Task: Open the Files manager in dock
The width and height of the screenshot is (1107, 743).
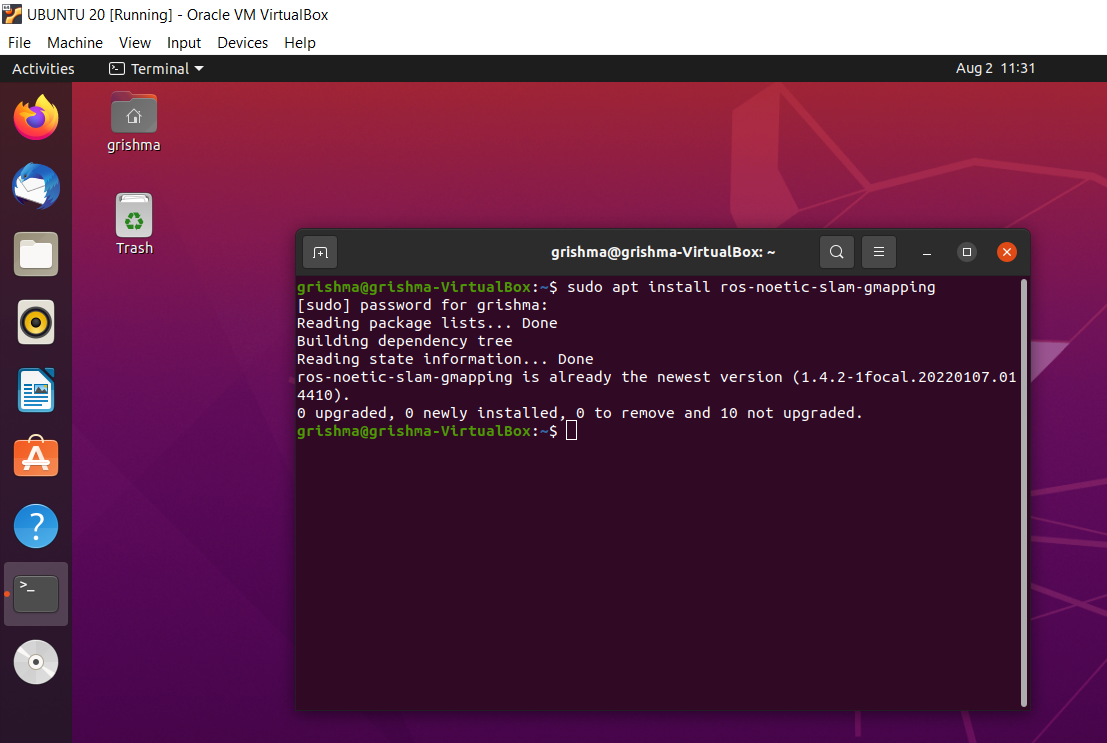Action: (36, 254)
